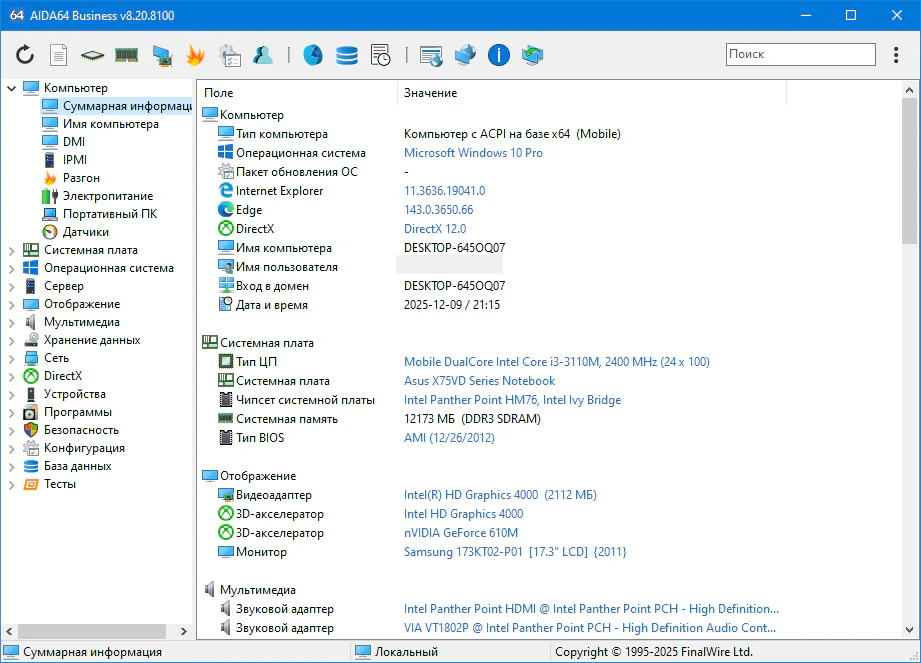Image resolution: width=921 pixels, height=663 pixels.
Task: Select Датчики in the sidebar tree
Action: pos(86,232)
